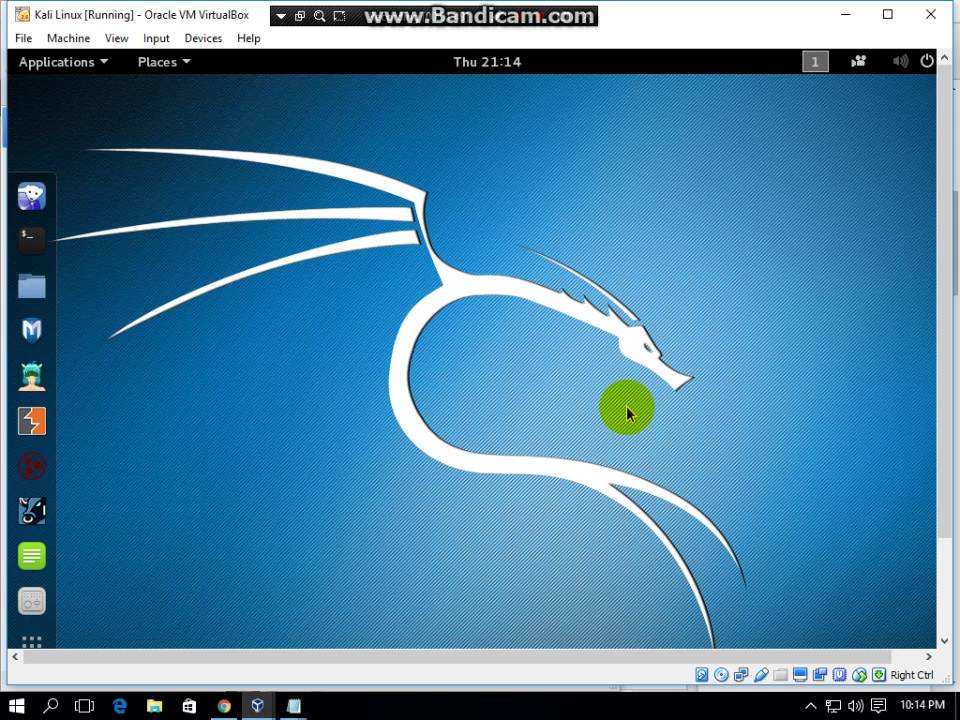Open Burp Suite from the dock
This screenshot has height=720, width=960.
tap(32, 421)
